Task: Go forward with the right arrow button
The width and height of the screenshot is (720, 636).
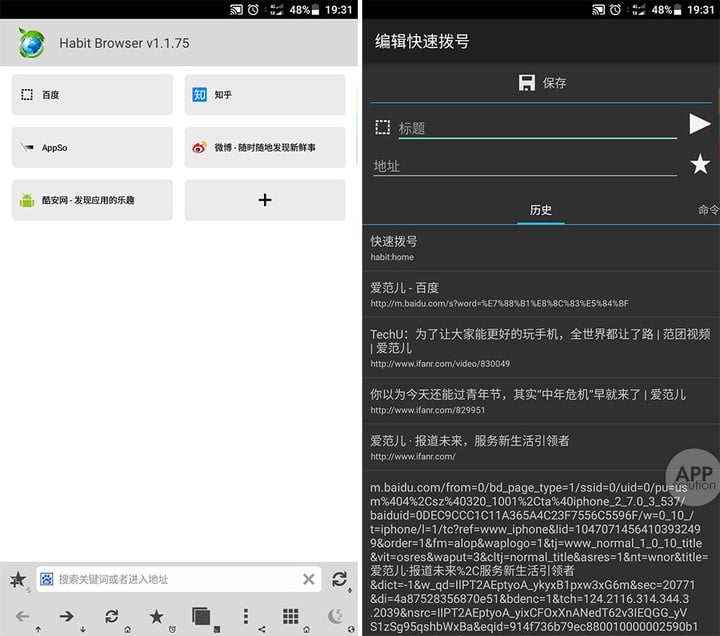Action: click(x=67, y=616)
